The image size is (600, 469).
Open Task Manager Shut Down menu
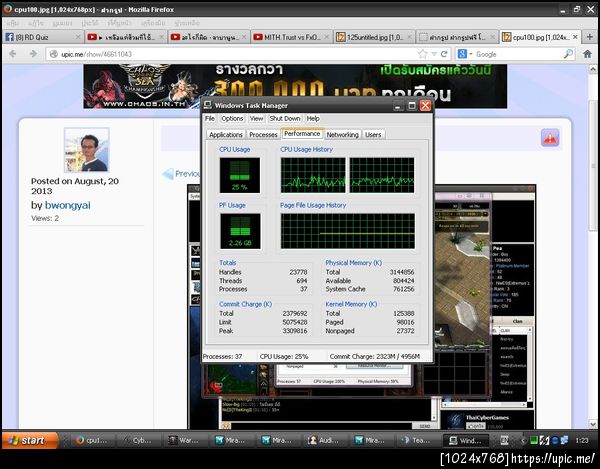coord(285,119)
